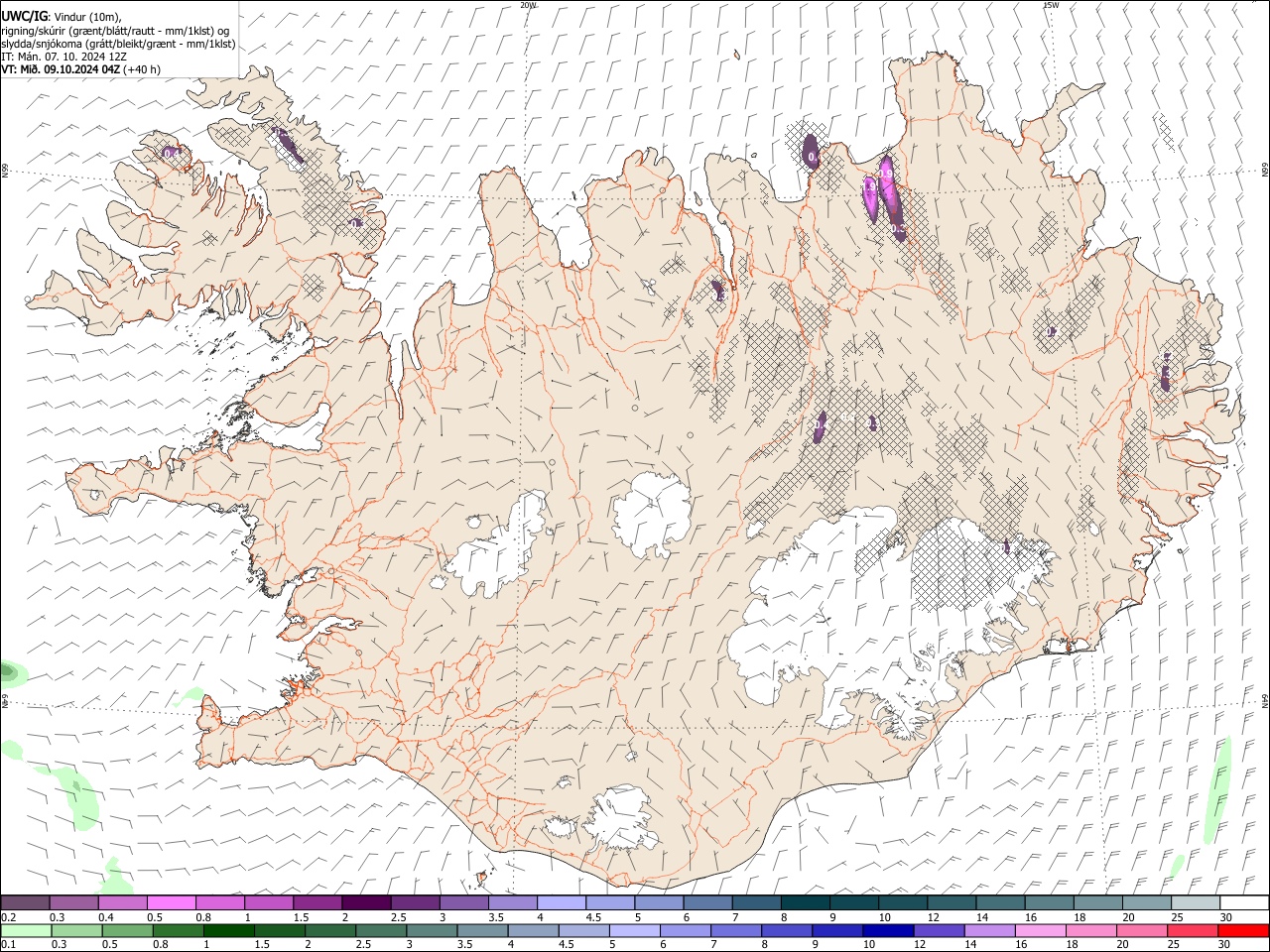Click the 'slydda/snjókoma' line in the title box
1270x952 pixels.
(118, 44)
